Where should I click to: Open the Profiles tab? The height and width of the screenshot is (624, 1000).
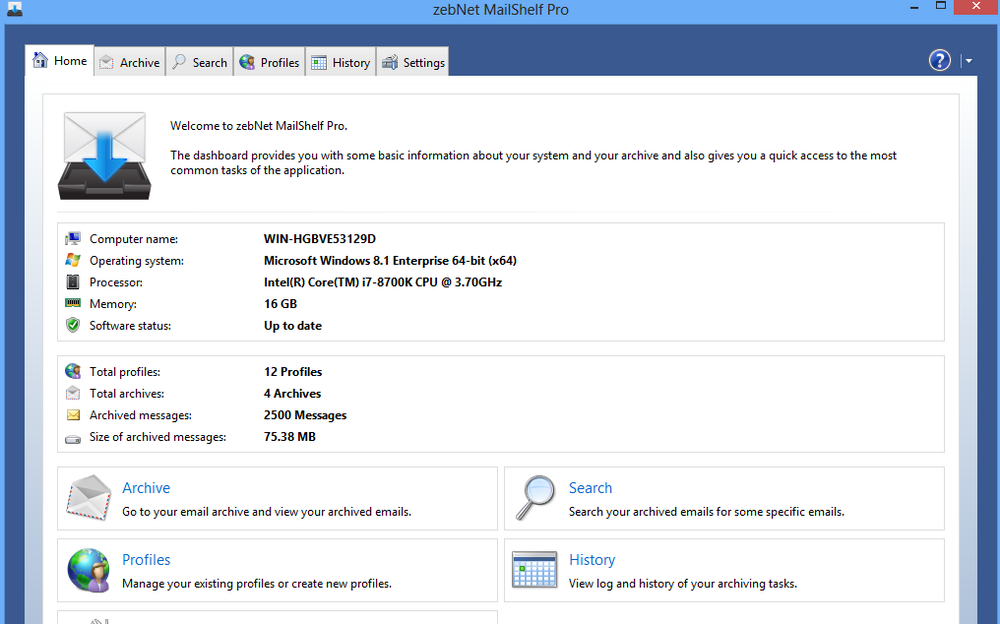click(x=269, y=63)
